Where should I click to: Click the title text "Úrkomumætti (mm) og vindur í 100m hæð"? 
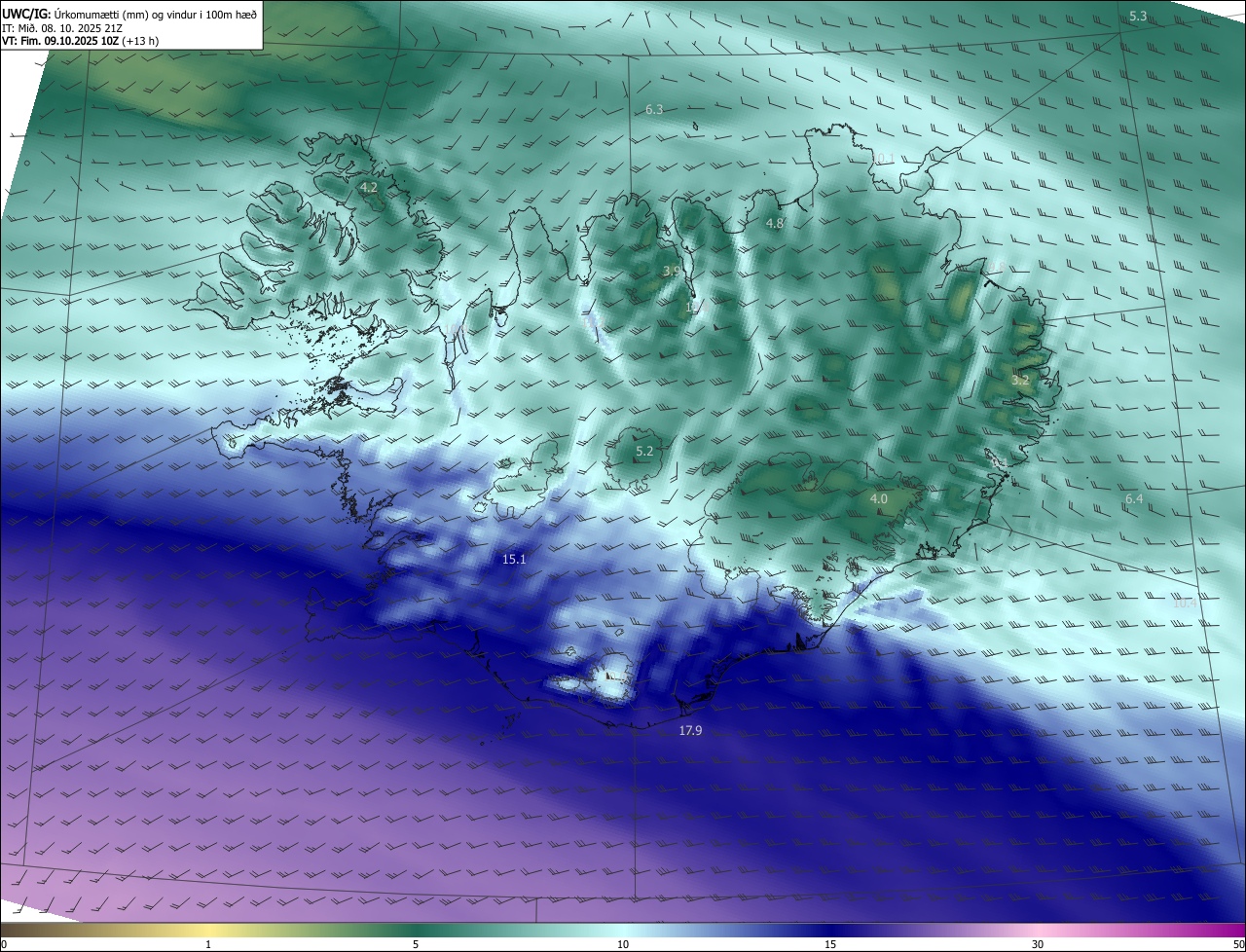tap(157, 13)
